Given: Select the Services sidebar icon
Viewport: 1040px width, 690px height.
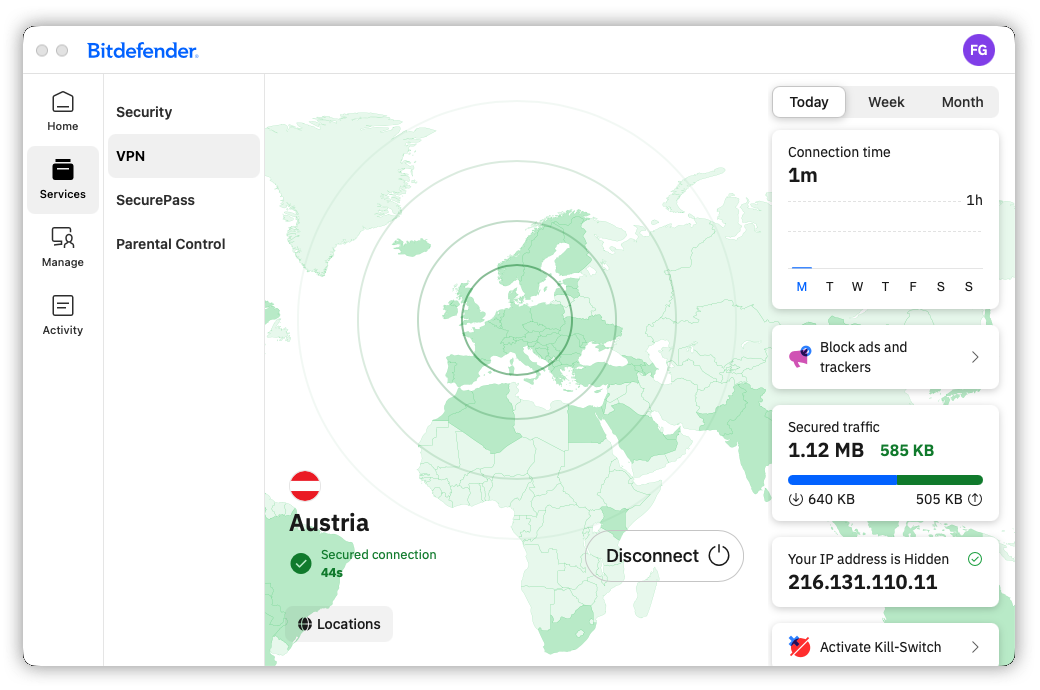Looking at the screenshot, I should point(62,170).
